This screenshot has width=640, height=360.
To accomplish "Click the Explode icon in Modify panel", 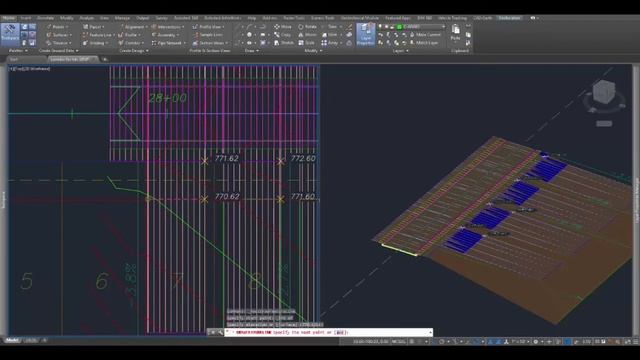I will point(349,35).
